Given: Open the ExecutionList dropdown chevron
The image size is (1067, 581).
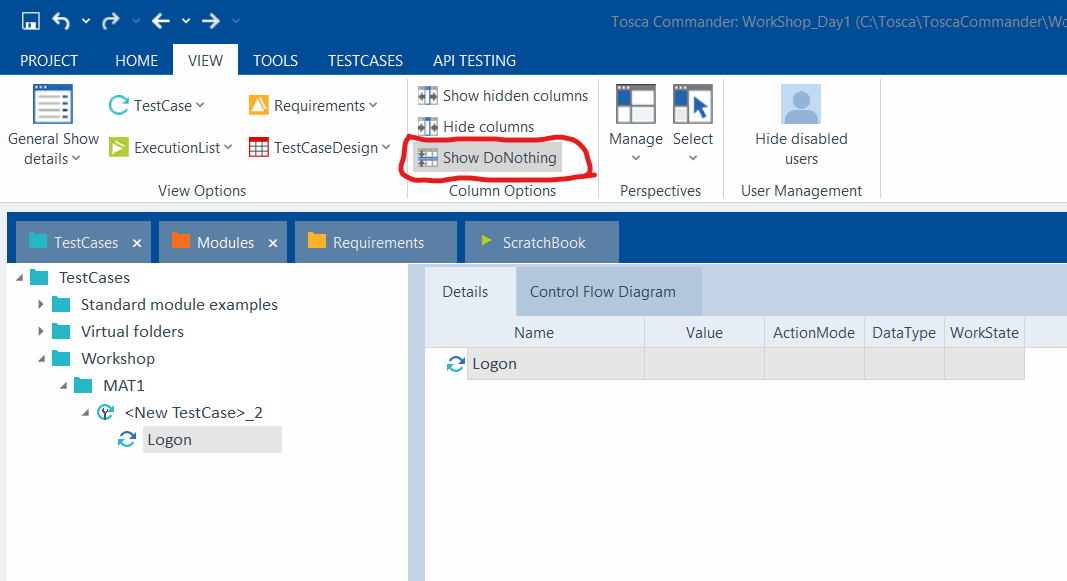Looking at the screenshot, I should click(228, 147).
